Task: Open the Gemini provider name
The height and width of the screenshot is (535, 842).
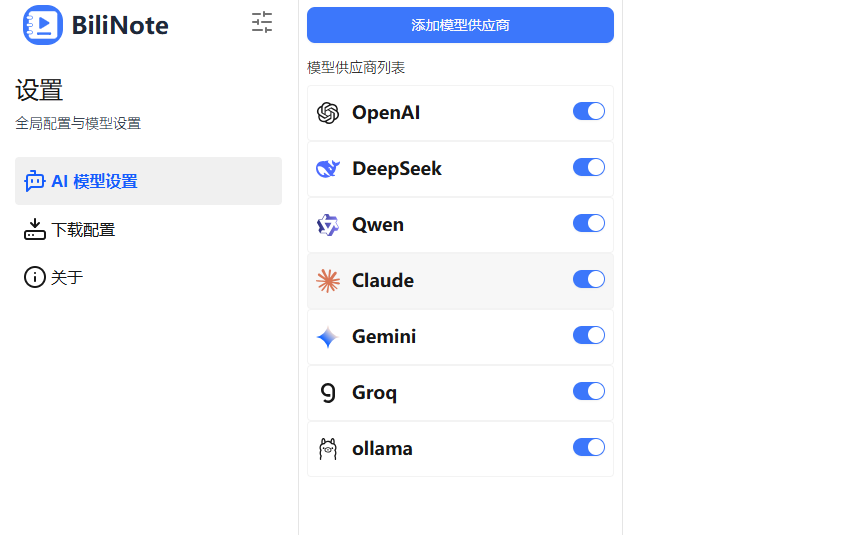Action: (x=384, y=337)
